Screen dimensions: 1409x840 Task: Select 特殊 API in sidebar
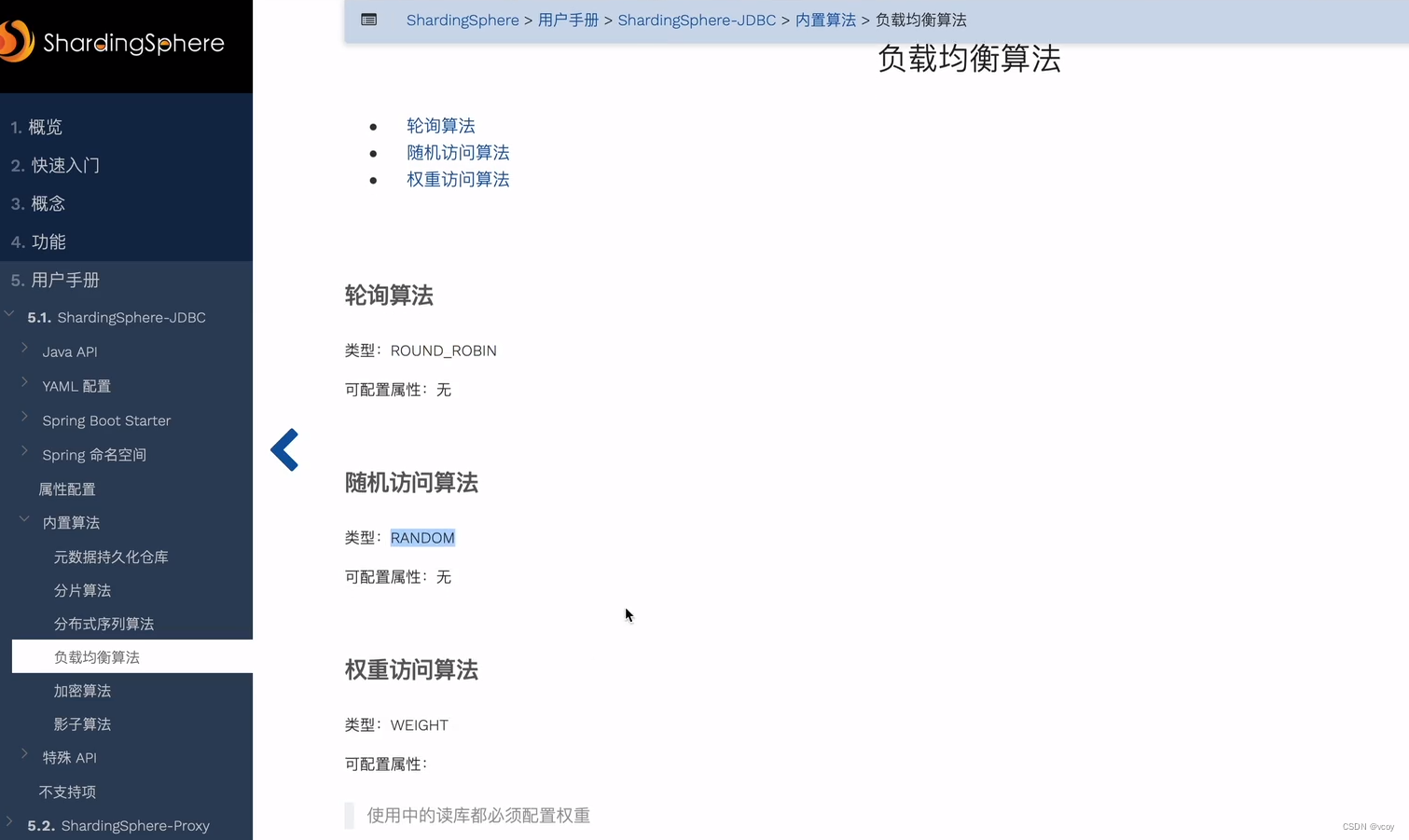point(70,758)
